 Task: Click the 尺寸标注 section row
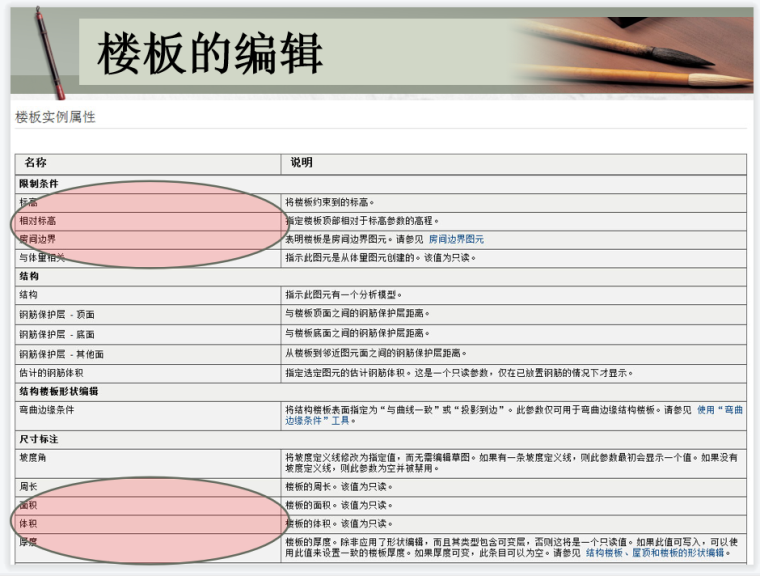[x=38, y=439]
